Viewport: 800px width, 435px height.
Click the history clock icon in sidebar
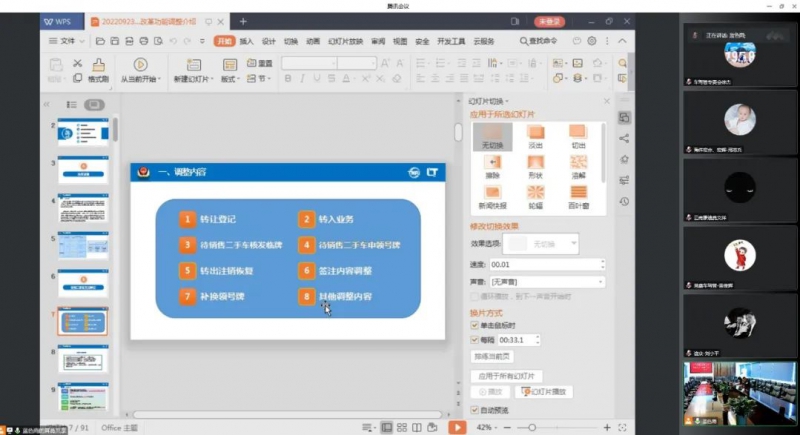tap(624, 201)
